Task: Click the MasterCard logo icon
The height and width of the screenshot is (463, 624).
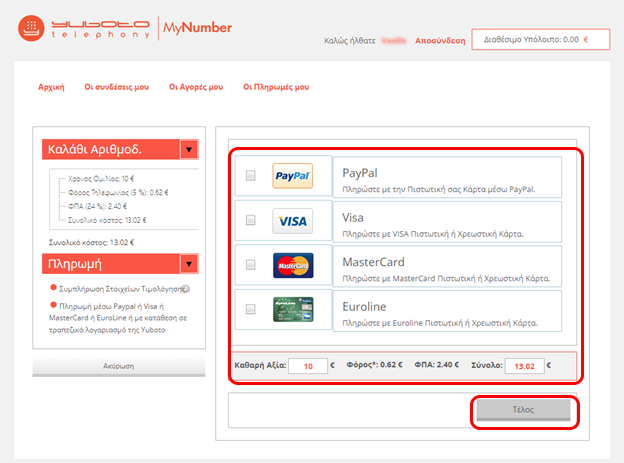Action: point(293,266)
